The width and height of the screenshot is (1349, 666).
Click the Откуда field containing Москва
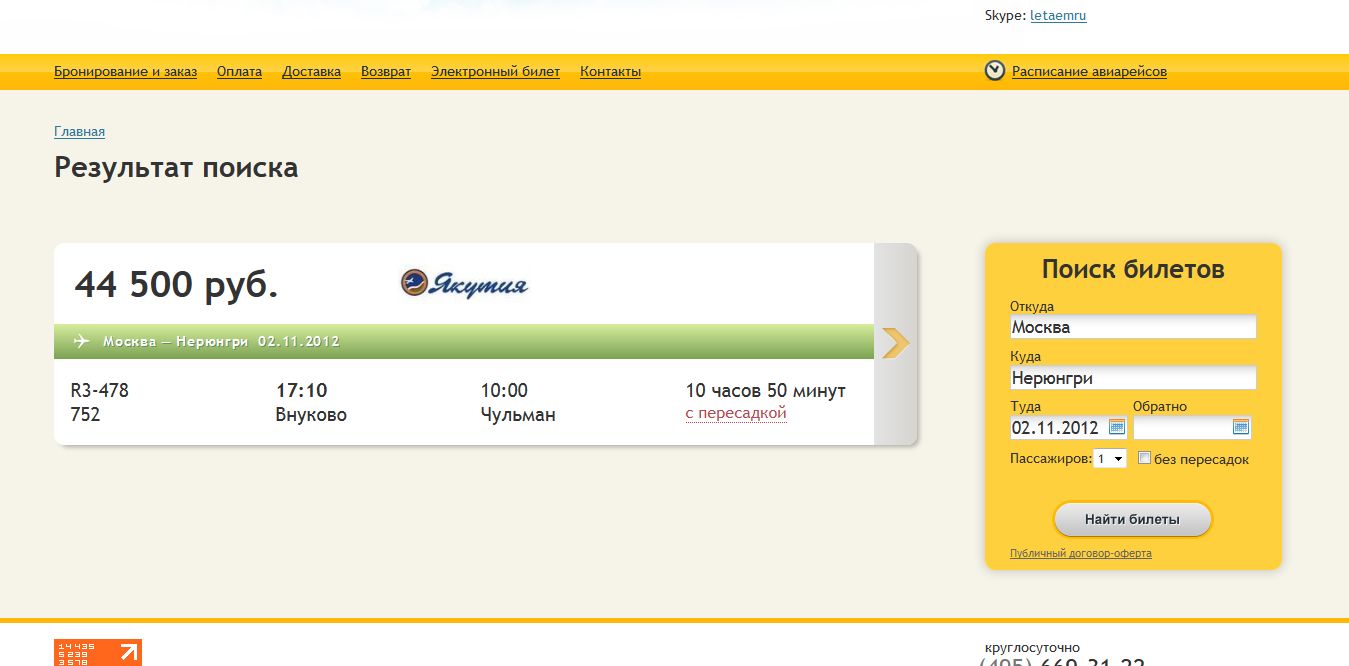click(1132, 327)
